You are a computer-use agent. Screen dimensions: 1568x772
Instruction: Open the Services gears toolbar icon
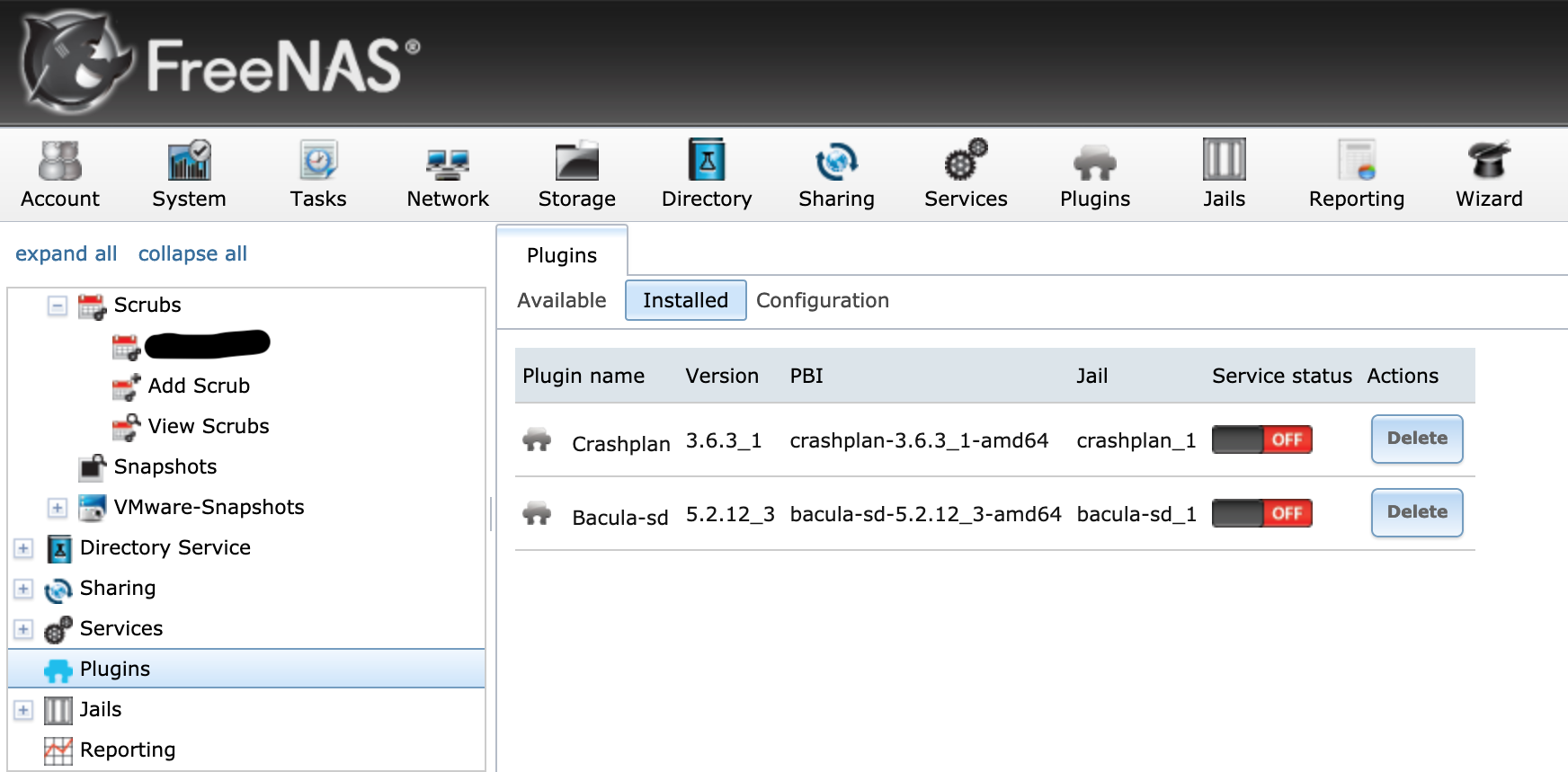966,160
